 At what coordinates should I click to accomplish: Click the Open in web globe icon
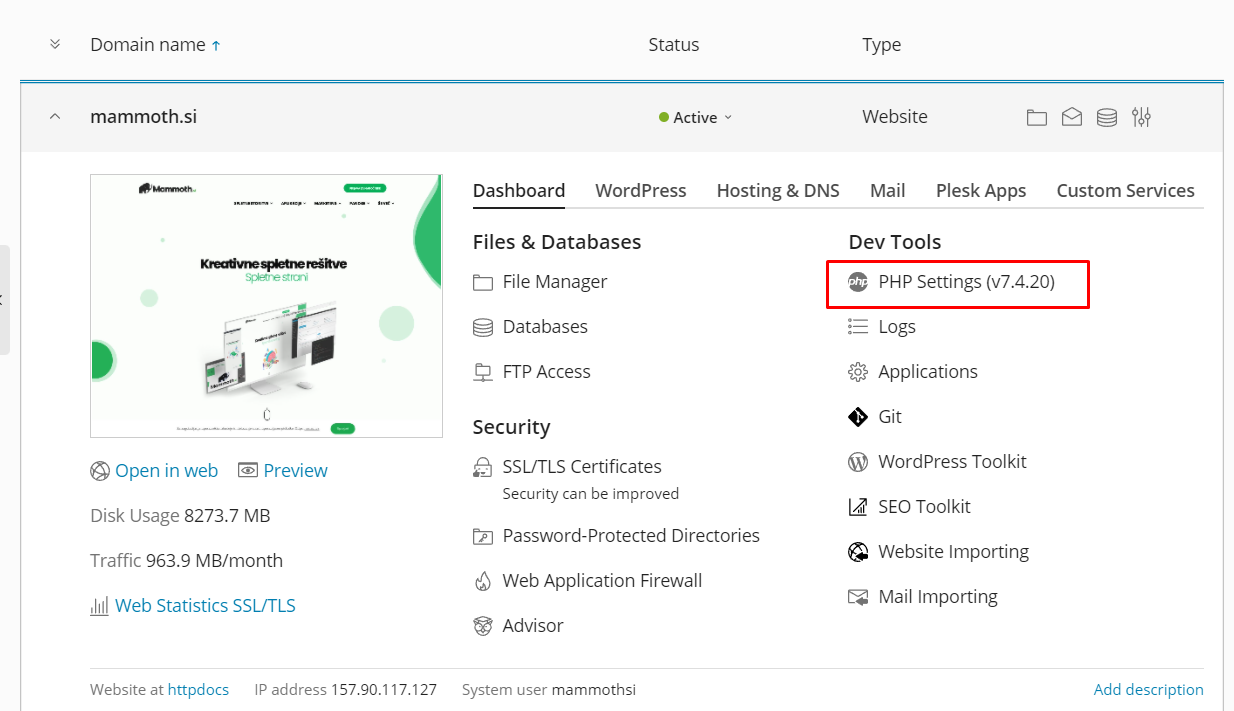point(99,471)
